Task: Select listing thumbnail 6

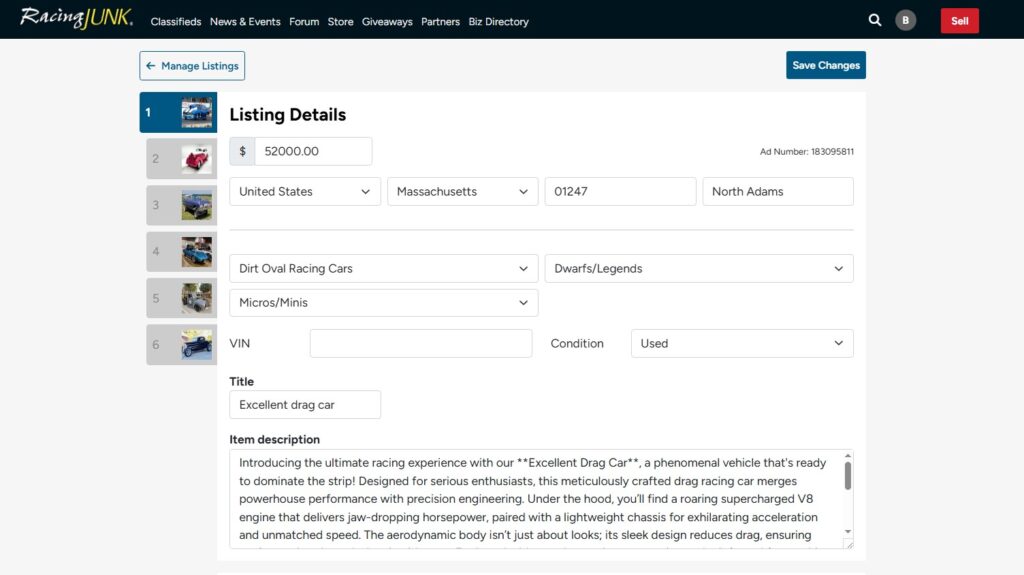Action: coord(182,344)
